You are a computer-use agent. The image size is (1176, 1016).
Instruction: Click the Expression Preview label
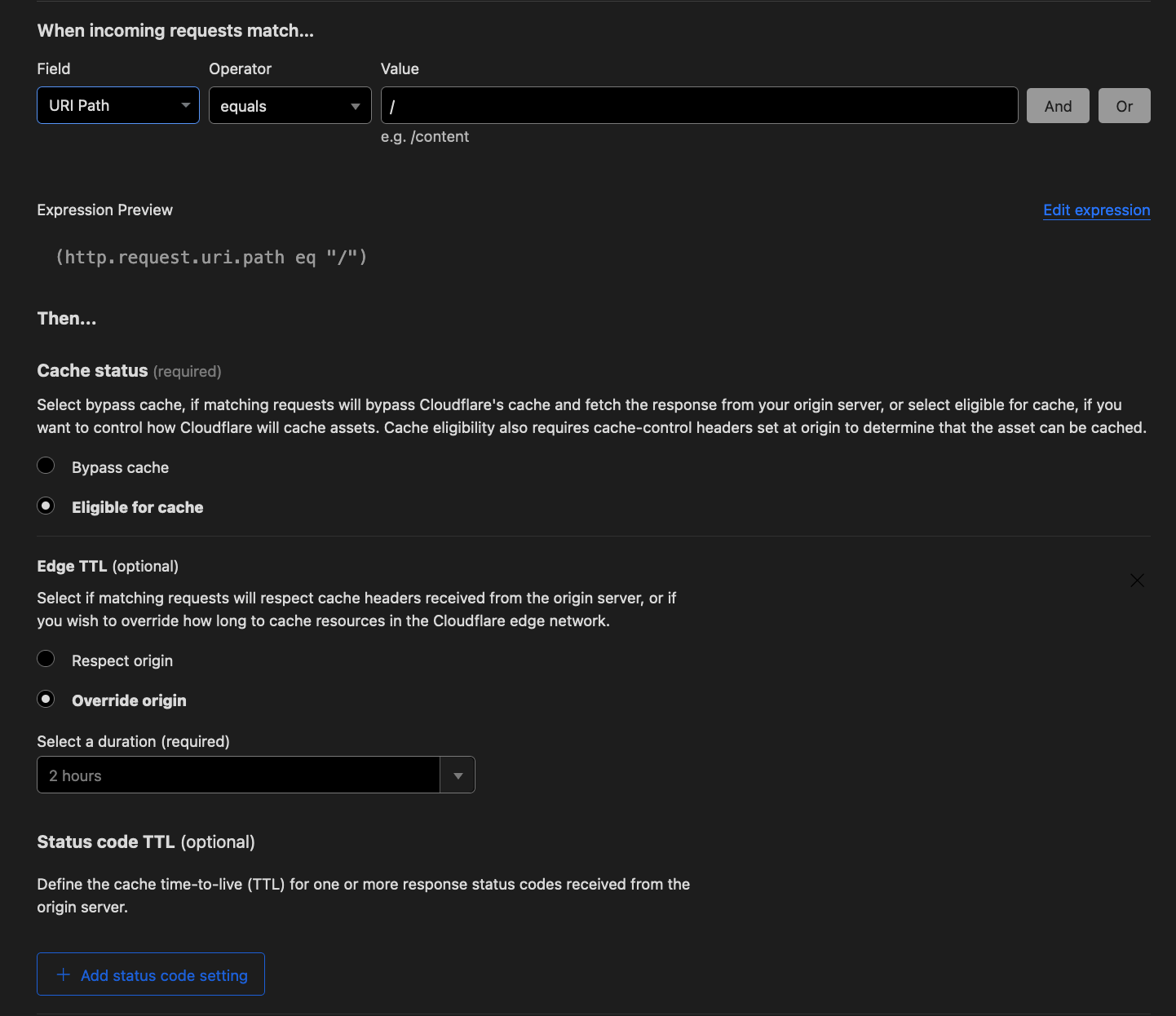[105, 210]
